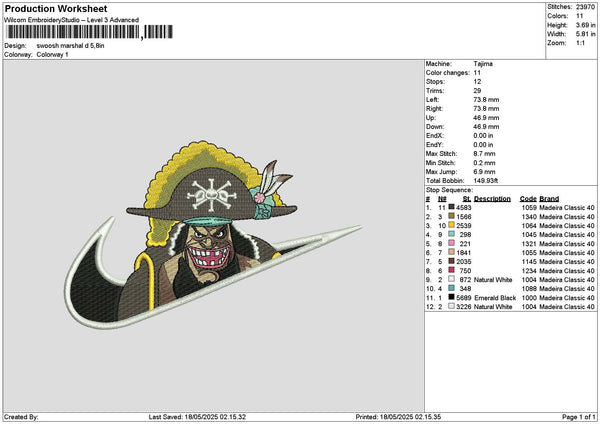Select the Down value 46.9 mm
The height and width of the screenshot is (424, 600).
coord(486,127)
